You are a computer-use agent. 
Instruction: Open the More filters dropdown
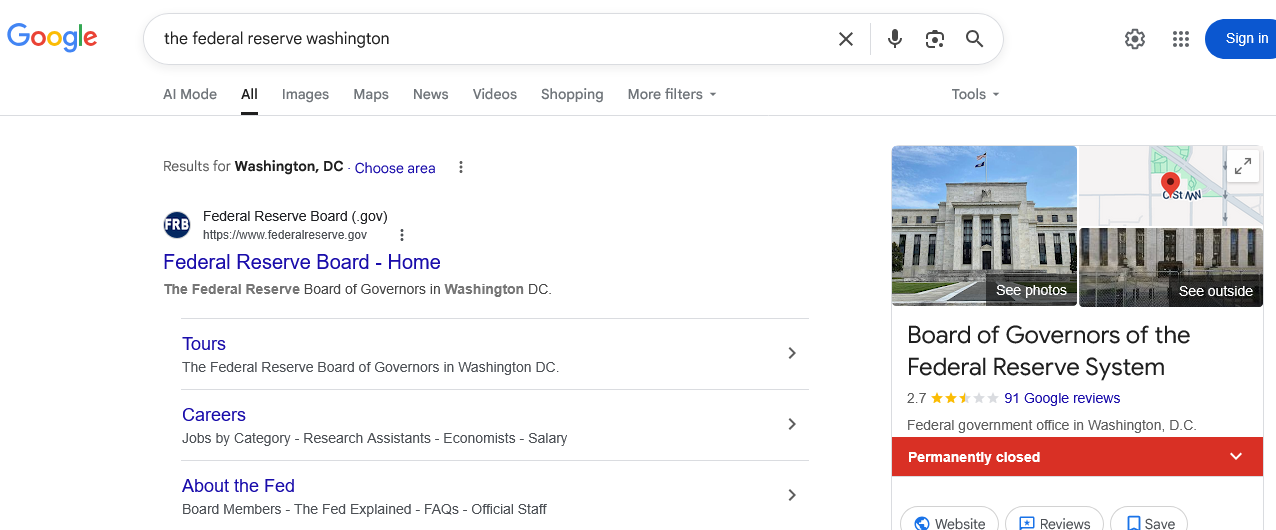click(x=672, y=94)
